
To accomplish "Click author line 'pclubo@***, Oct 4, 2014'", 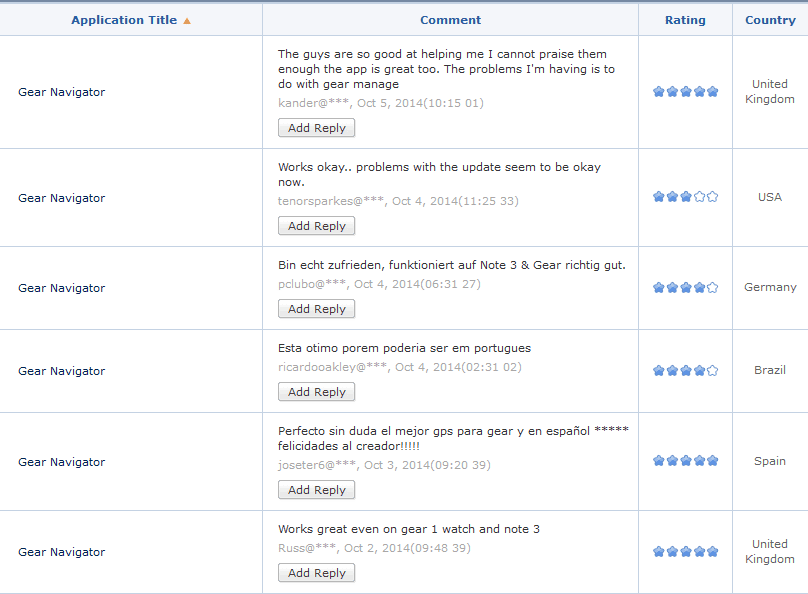I will click(x=379, y=284).
